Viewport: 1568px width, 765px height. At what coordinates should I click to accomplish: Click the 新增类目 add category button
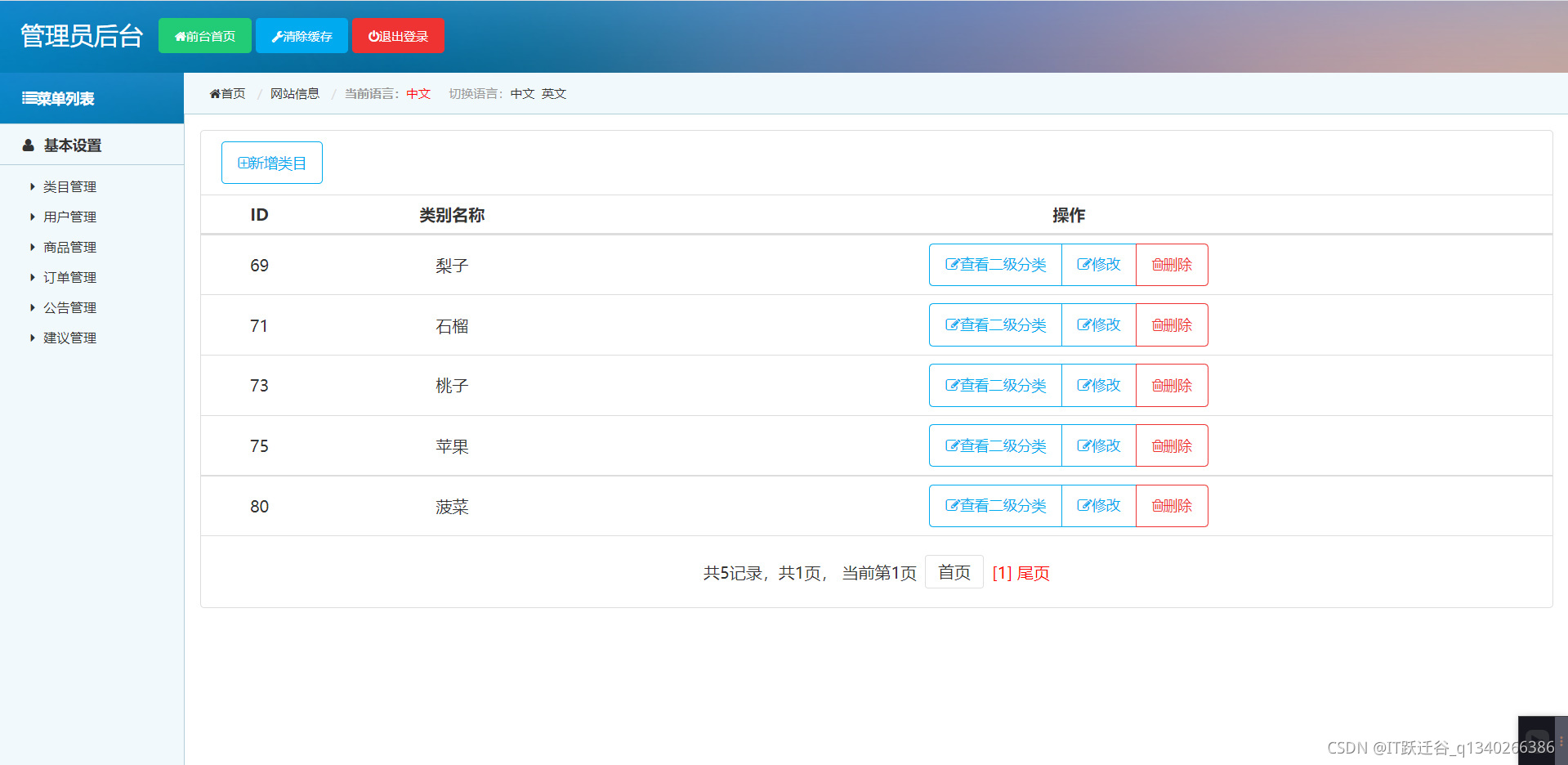tap(272, 163)
